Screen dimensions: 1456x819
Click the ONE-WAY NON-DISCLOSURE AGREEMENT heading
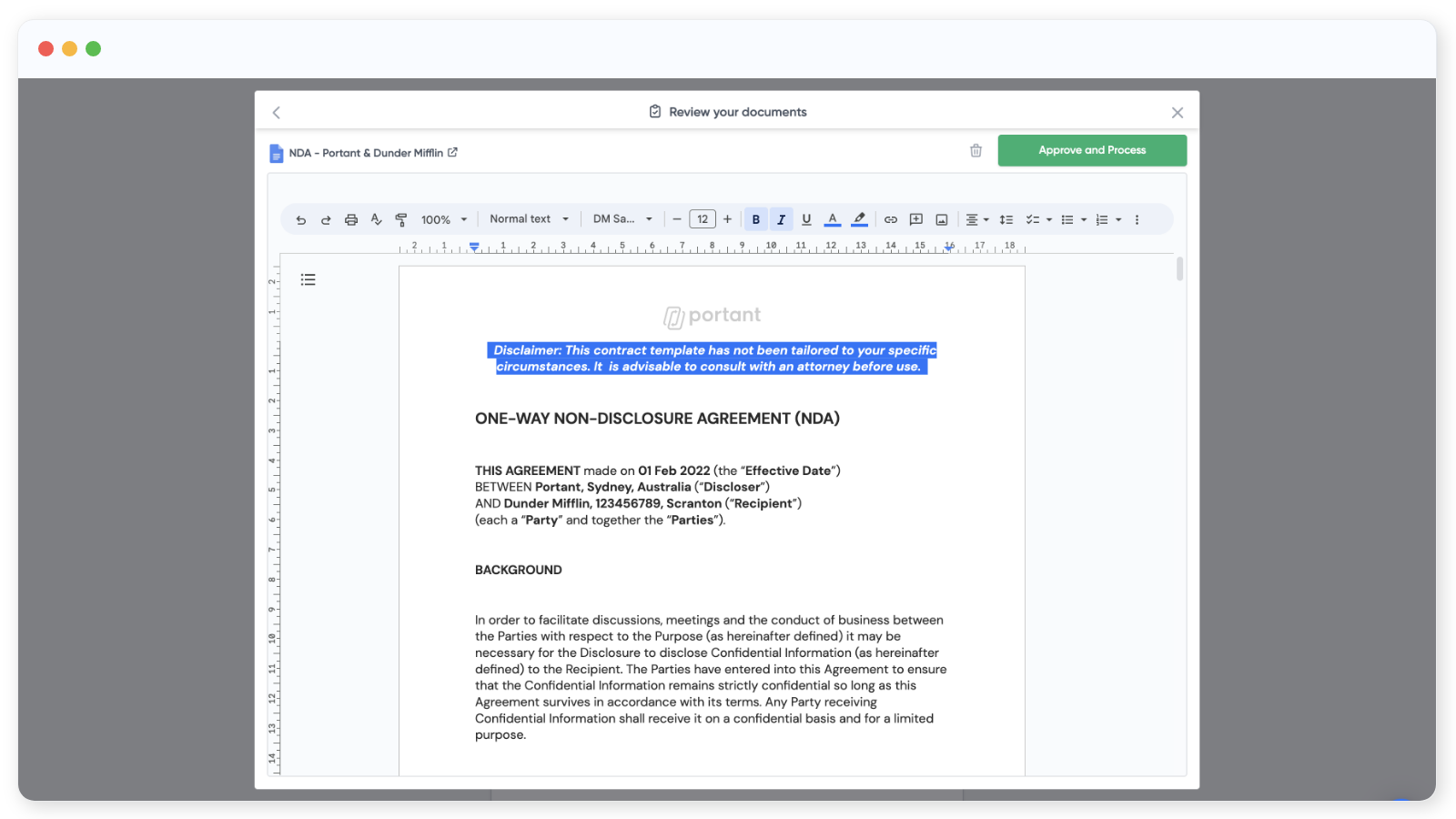click(x=657, y=419)
